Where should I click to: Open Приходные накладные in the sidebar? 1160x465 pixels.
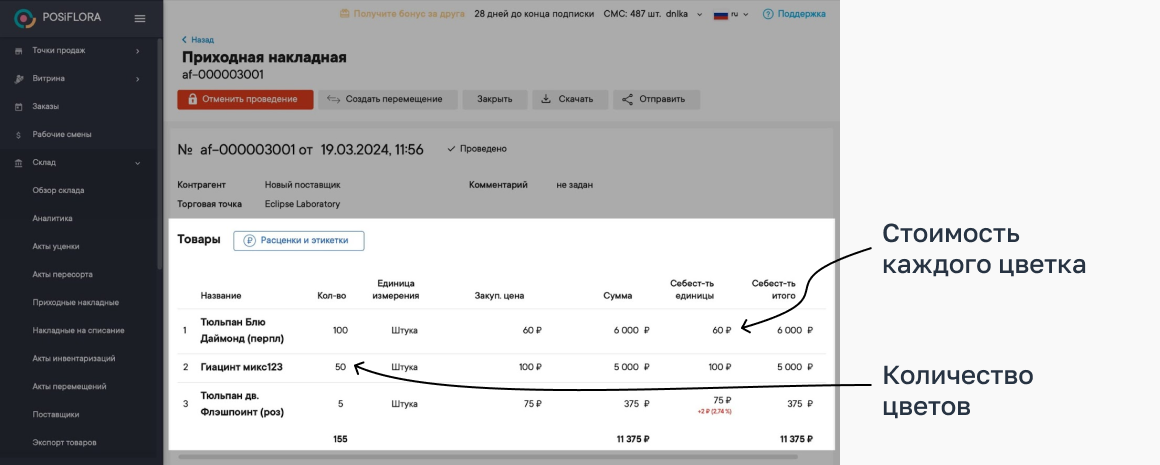76,302
